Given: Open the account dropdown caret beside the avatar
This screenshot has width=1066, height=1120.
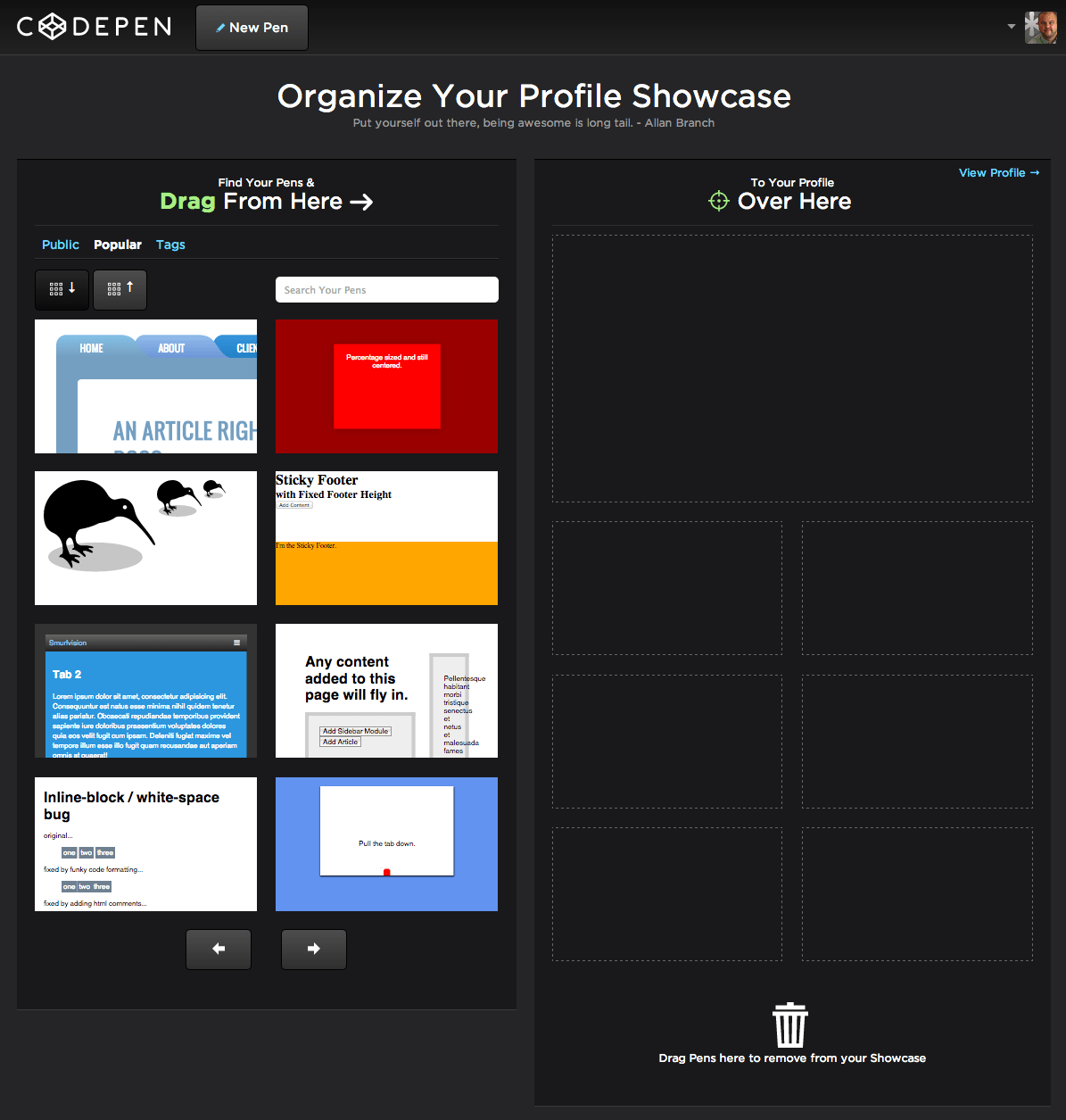Looking at the screenshot, I should click(1011, 28).
